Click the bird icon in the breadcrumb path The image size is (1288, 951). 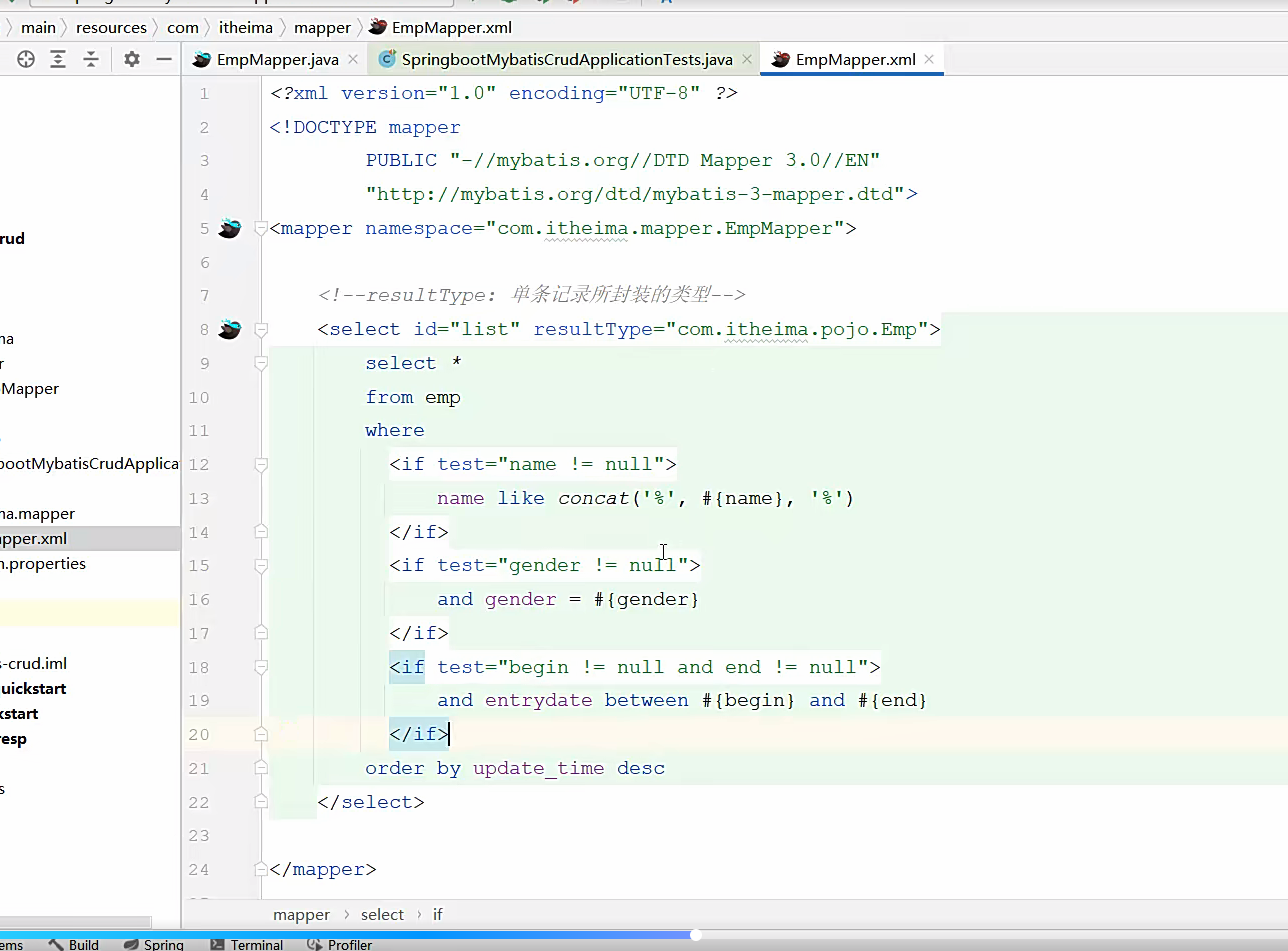pos(377,27)
